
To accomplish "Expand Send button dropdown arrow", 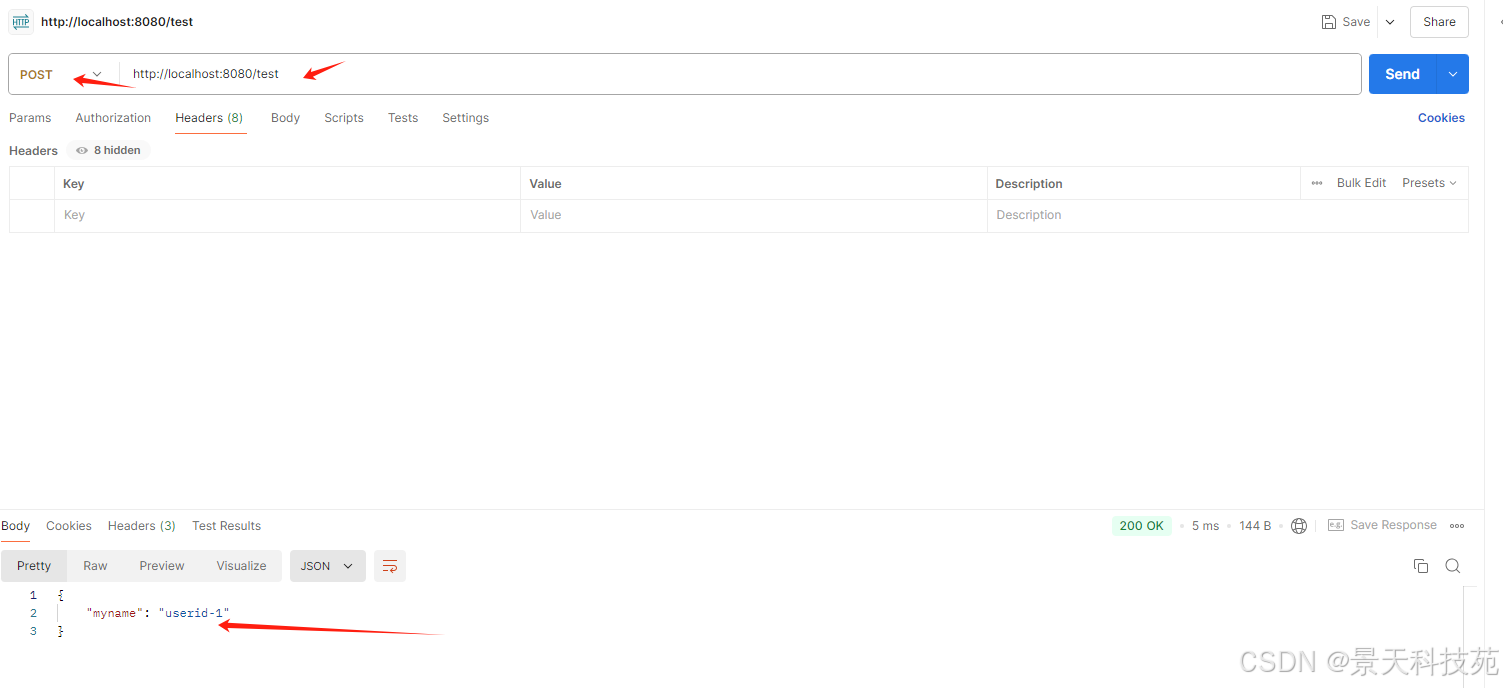I will pyautogui.click(x=1453, y=74).
